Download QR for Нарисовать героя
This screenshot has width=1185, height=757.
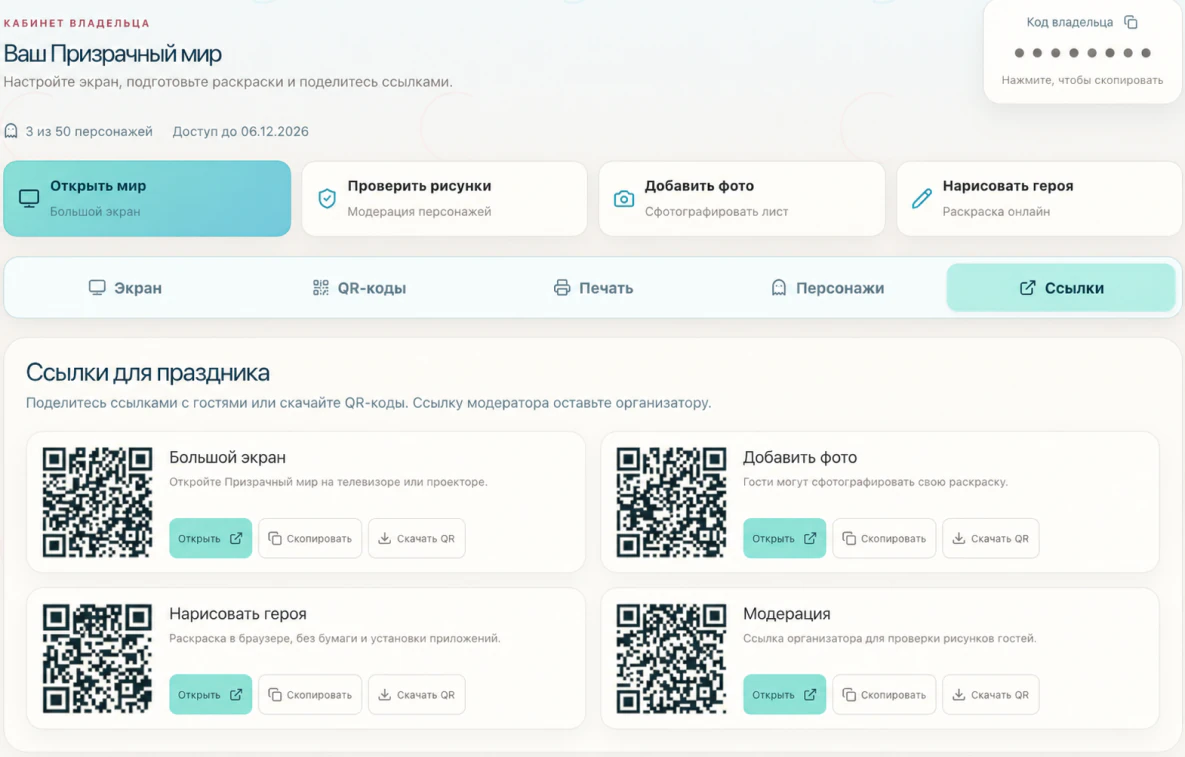click(416, 695)
